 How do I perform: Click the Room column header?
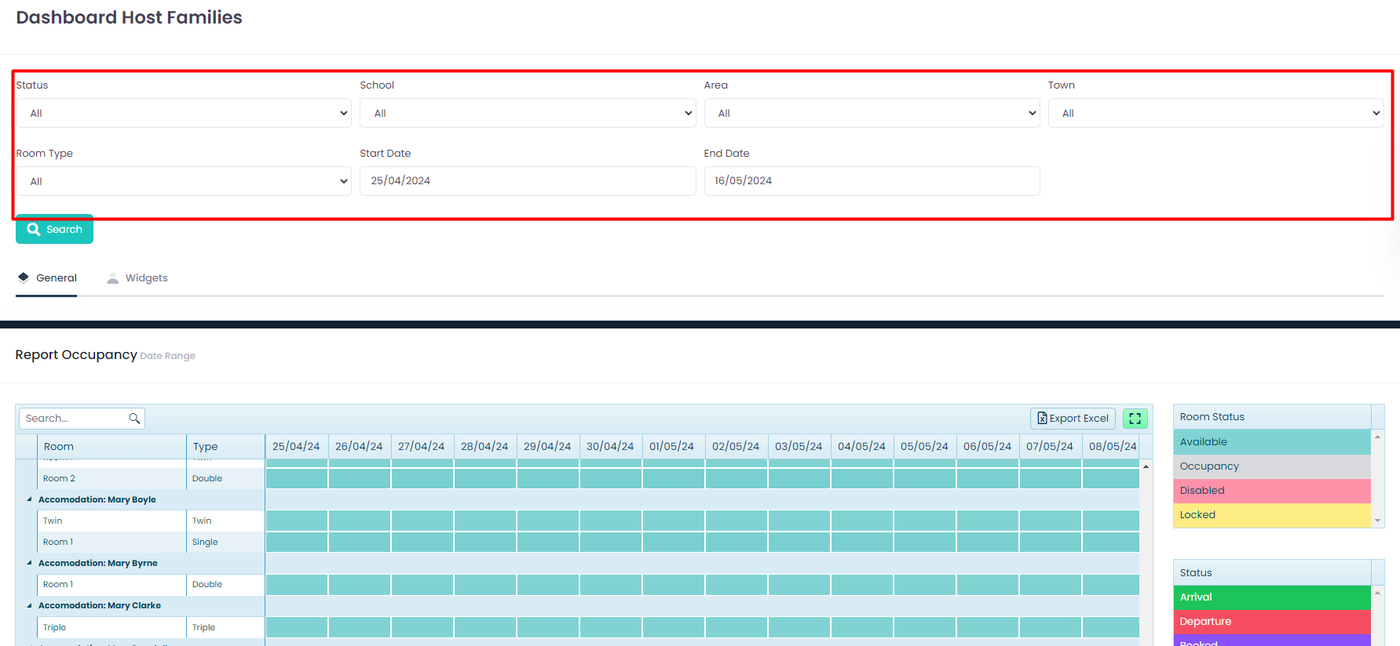(x=111, y=447)
